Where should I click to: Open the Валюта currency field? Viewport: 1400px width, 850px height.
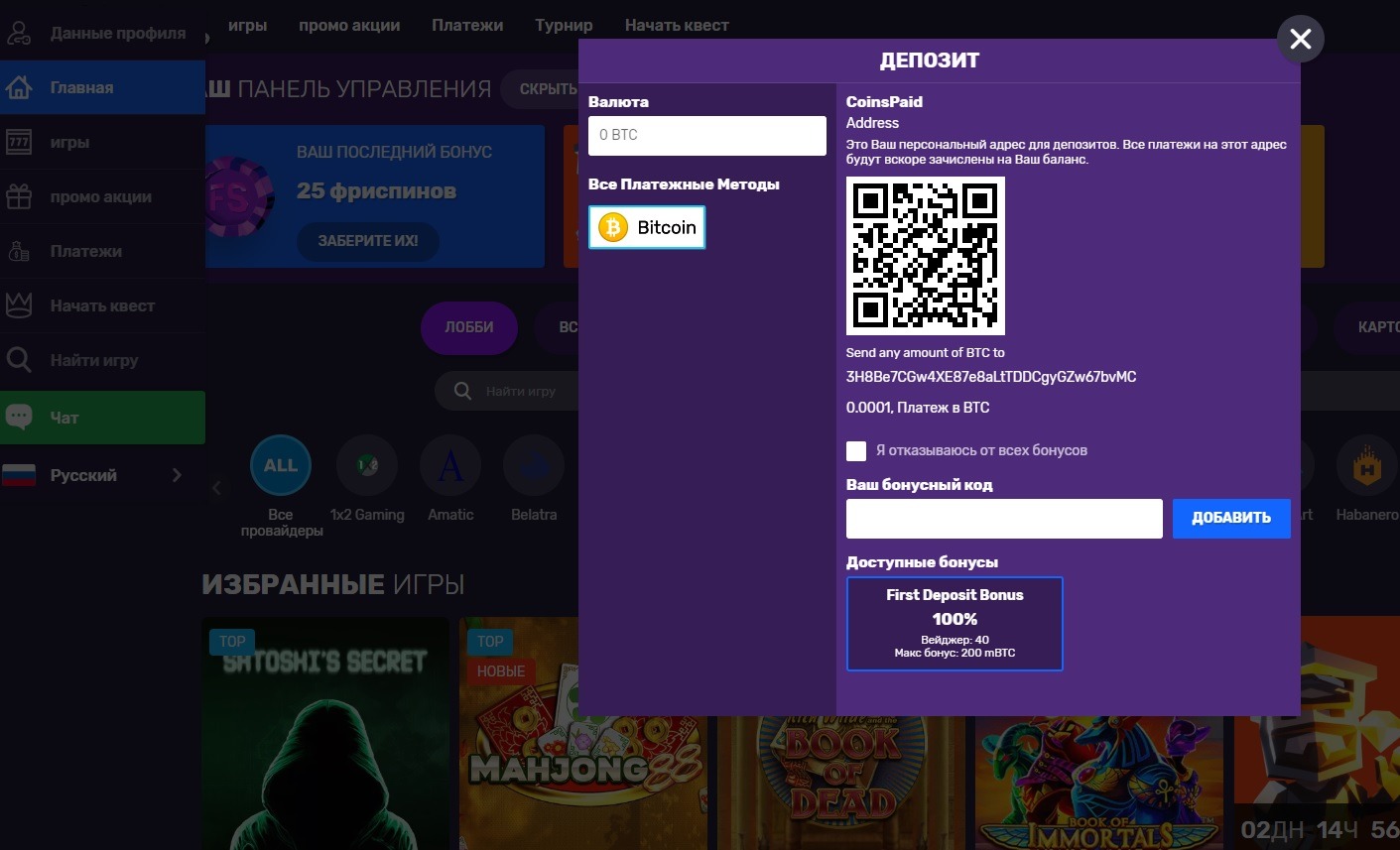click(707, 136)
